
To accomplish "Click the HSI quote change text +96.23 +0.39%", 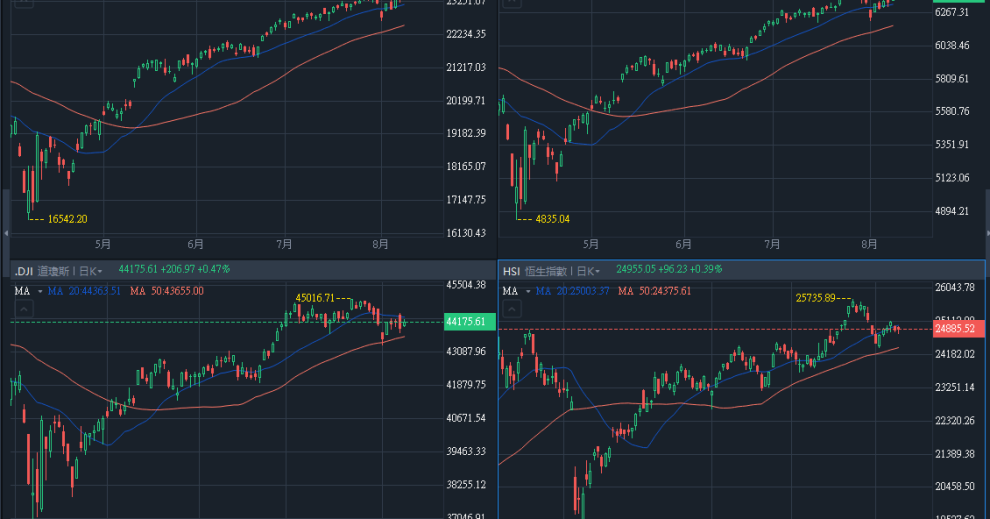I will 690,270.
